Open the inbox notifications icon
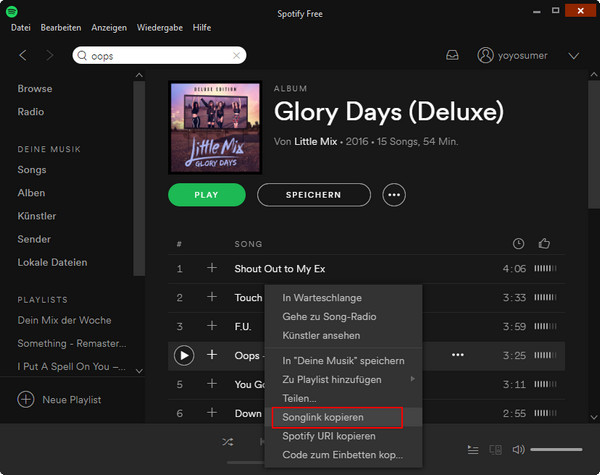 point(452,55)
